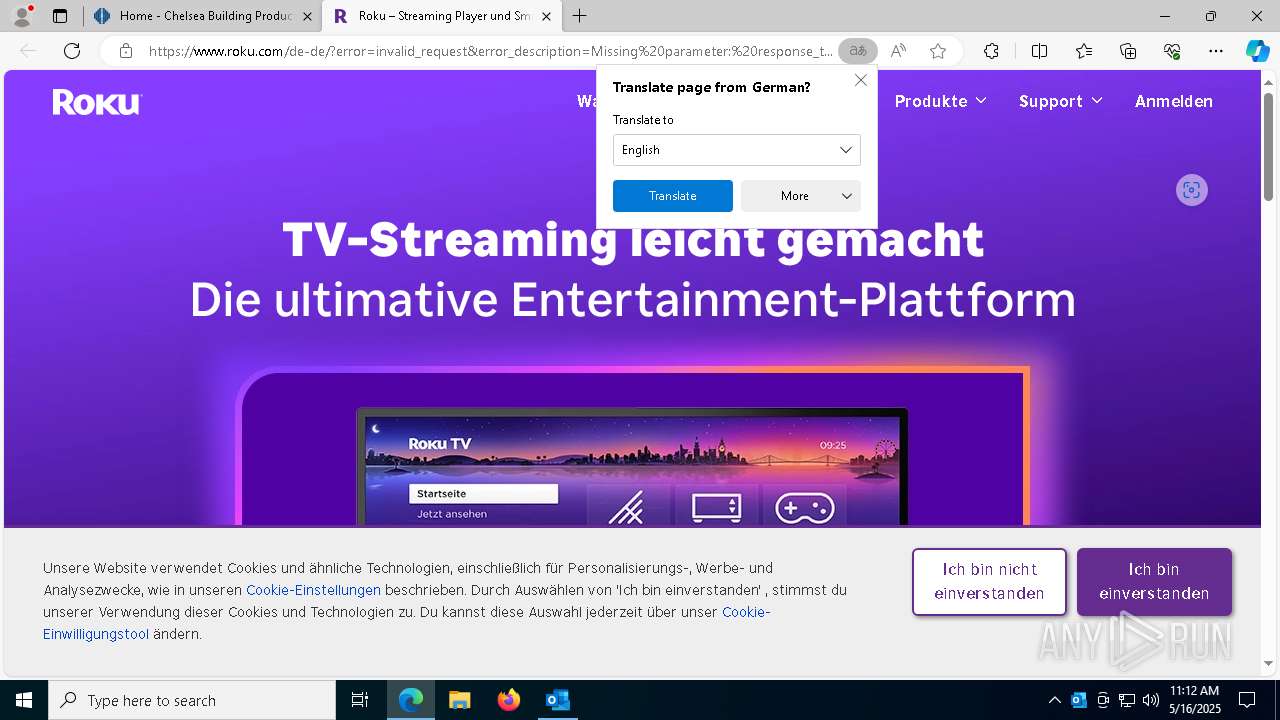Open the notification center
The width and height of the screenshot is (1280, 720).
click(1247, 700)
